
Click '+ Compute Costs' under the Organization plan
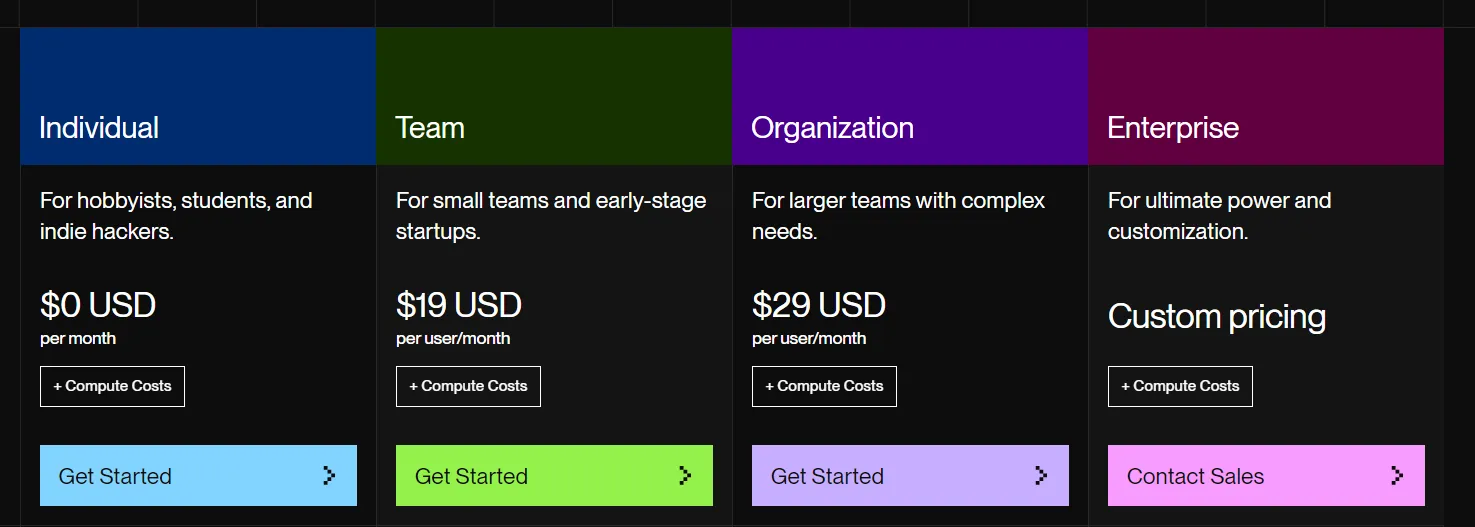pyautogui.click(x=824, y=386)
